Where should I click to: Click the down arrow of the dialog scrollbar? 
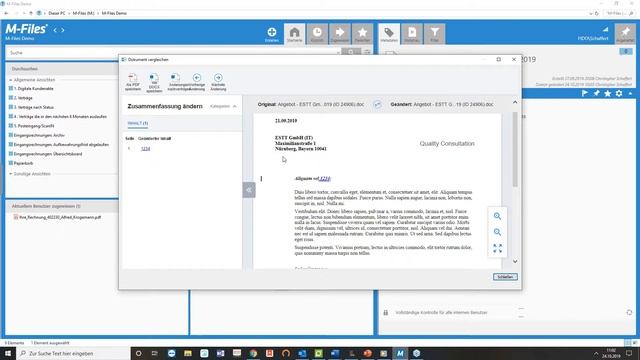515,261
